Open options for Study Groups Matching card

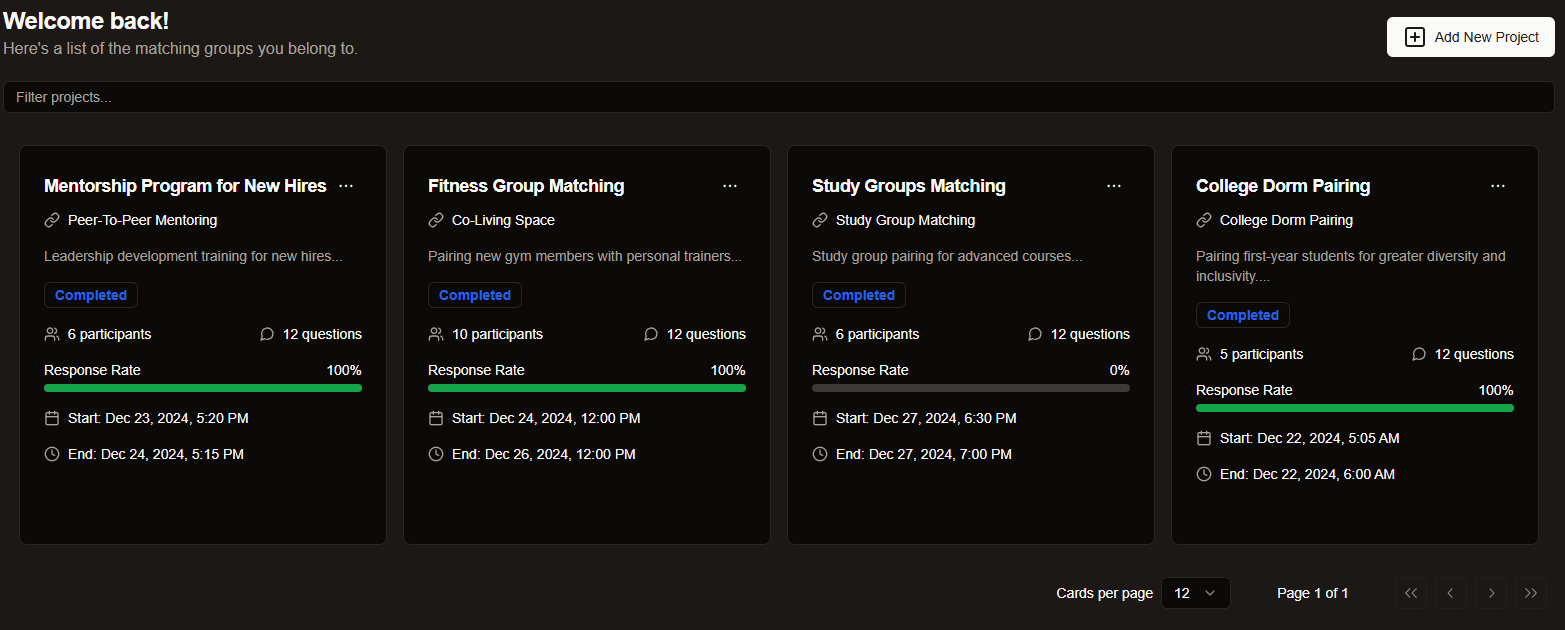click(x=1114, y=185)
